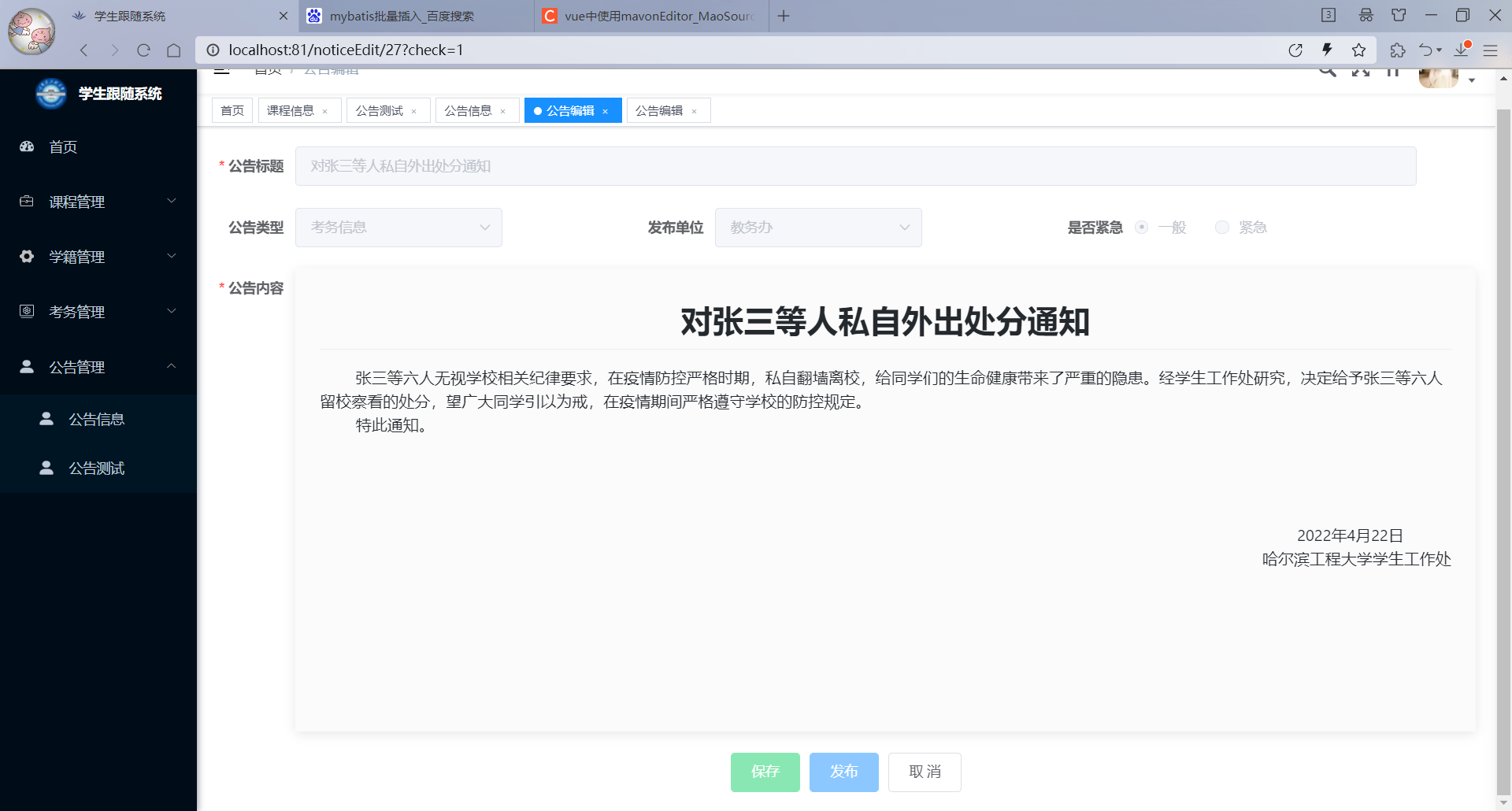Open the 公告测试 sidebar item
Viewport: 1512px width, 811px height.
coord(96,468)
